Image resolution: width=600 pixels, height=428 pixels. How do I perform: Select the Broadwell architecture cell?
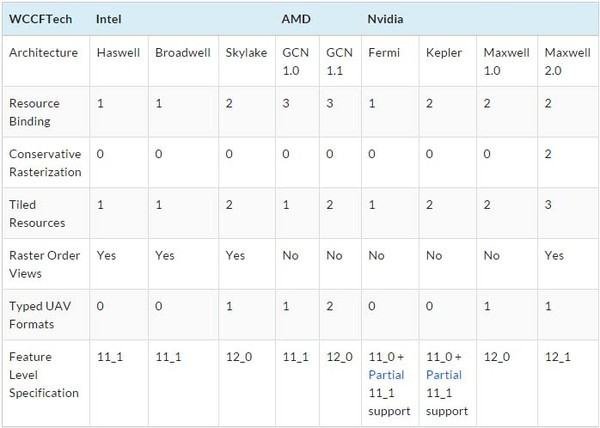click(182, 52)
